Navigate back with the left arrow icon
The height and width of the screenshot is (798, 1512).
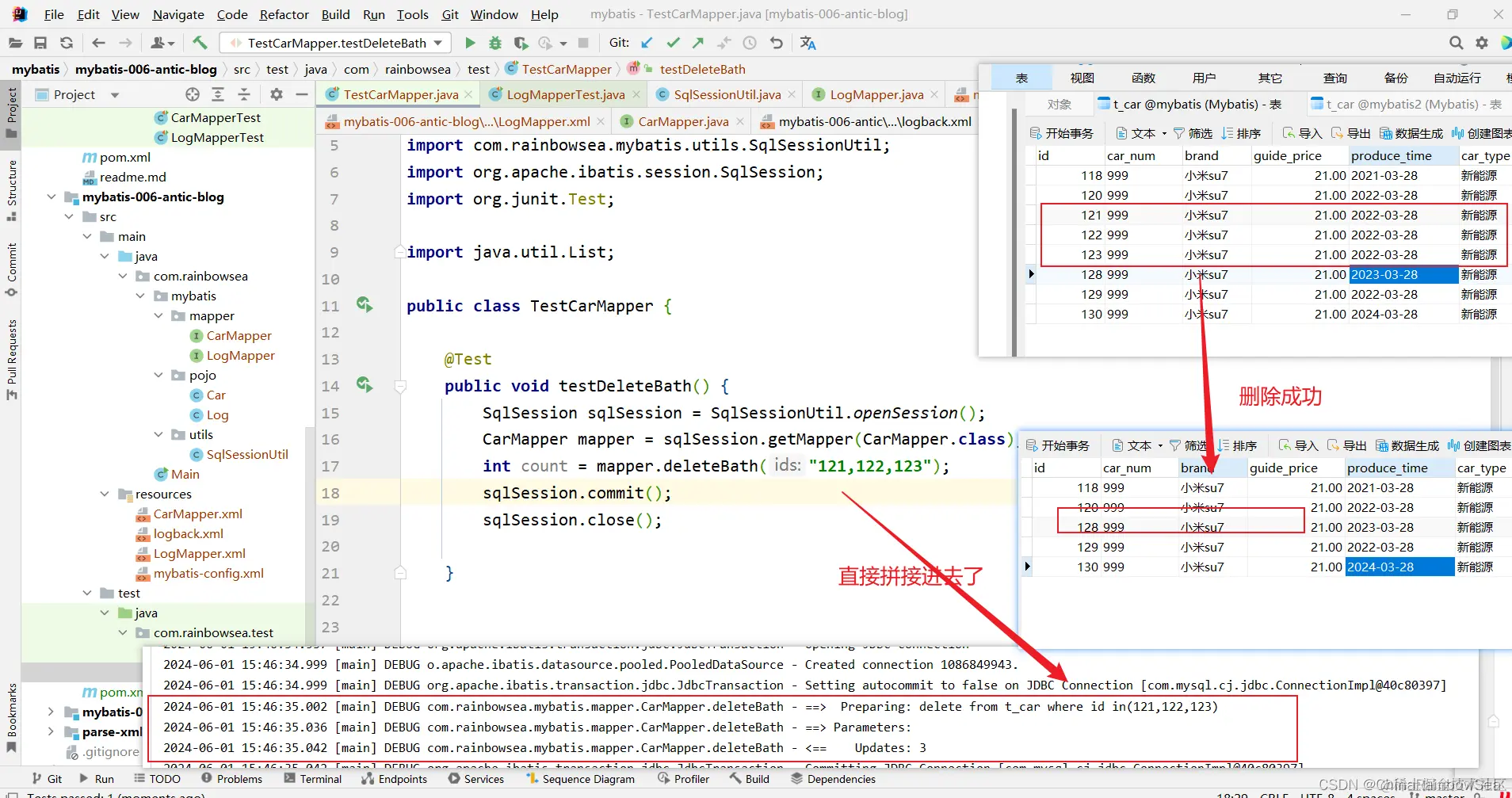98,43
